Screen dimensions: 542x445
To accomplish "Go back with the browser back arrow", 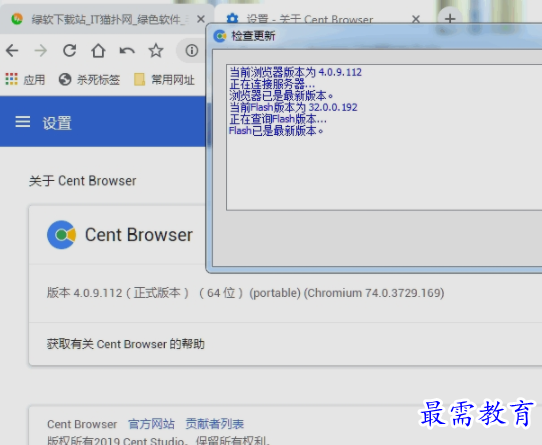I will (x=12, y=51).
